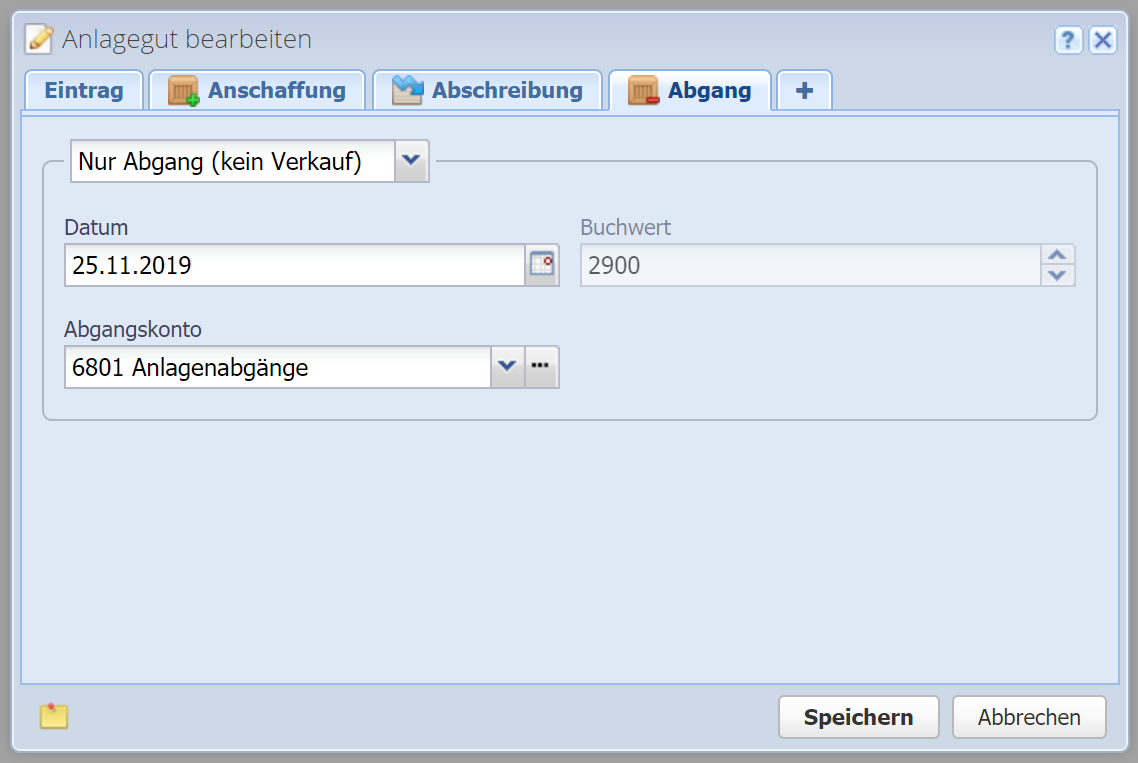Viewport: 1138px width, 763px height.
Task: Click the Anschaffung tab crate icon
Action: pyautogui.click(x=183, y=91)
